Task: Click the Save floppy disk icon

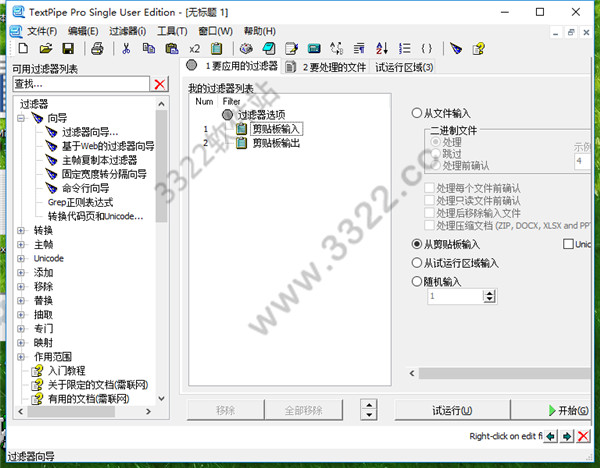Action: tap(68, 49)
